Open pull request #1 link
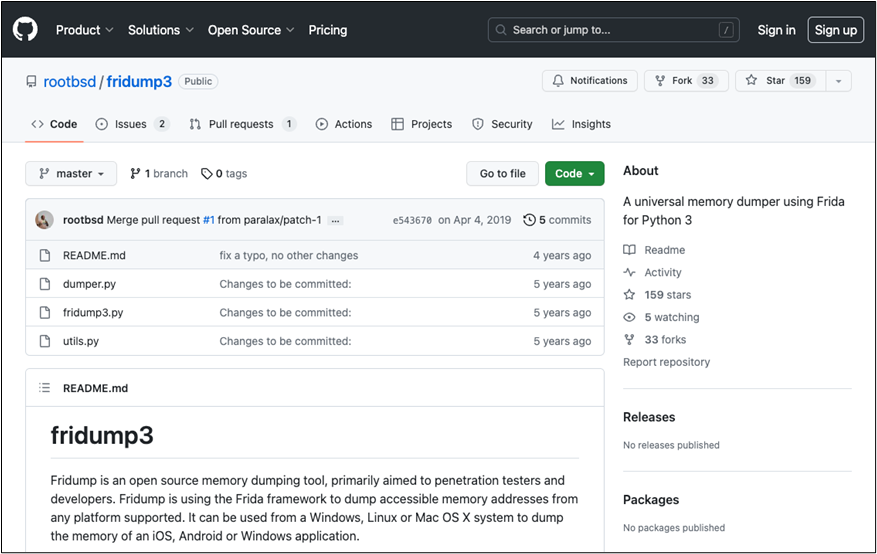Image resolution: width=877 pixels, height=554 pixels. coord(209,220)
